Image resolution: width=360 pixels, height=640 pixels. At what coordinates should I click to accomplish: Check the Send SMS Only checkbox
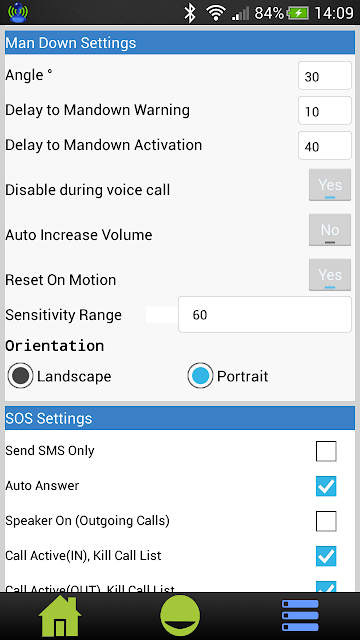point(326,451)
